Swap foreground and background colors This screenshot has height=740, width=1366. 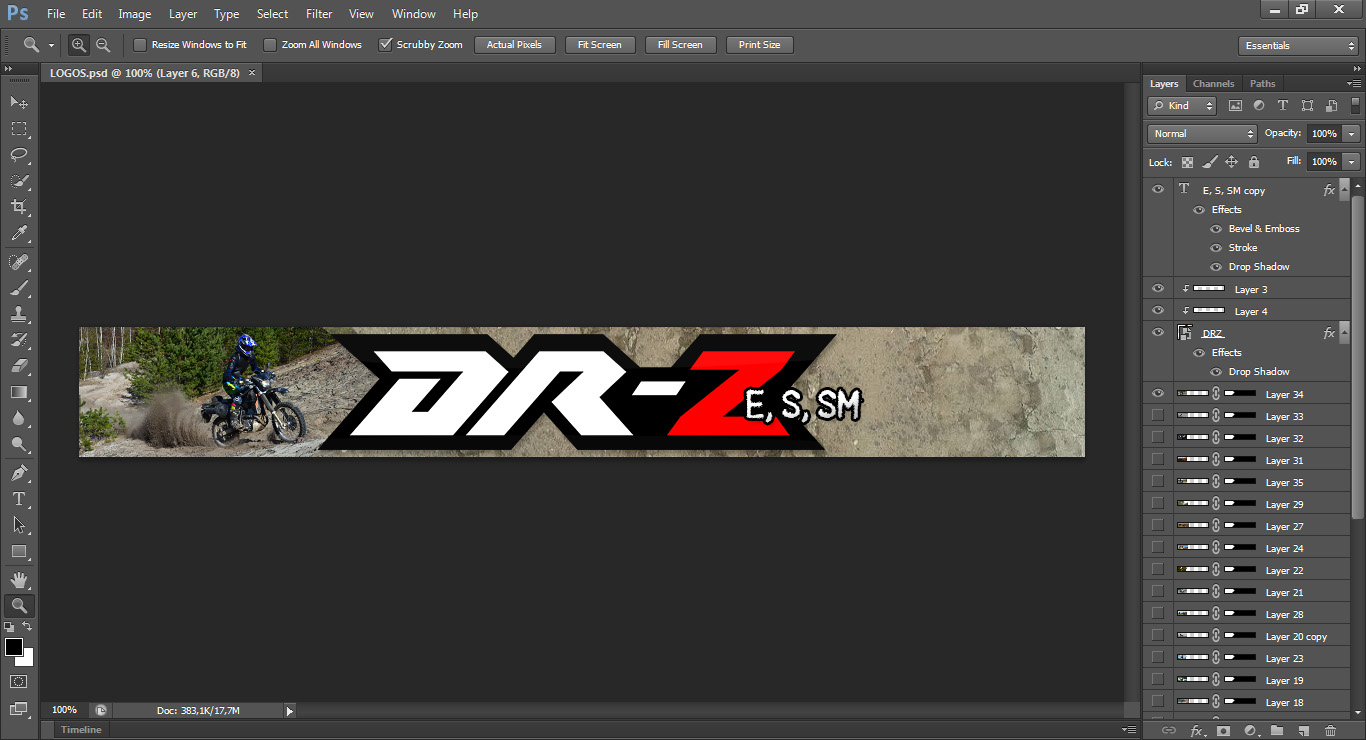28,626
